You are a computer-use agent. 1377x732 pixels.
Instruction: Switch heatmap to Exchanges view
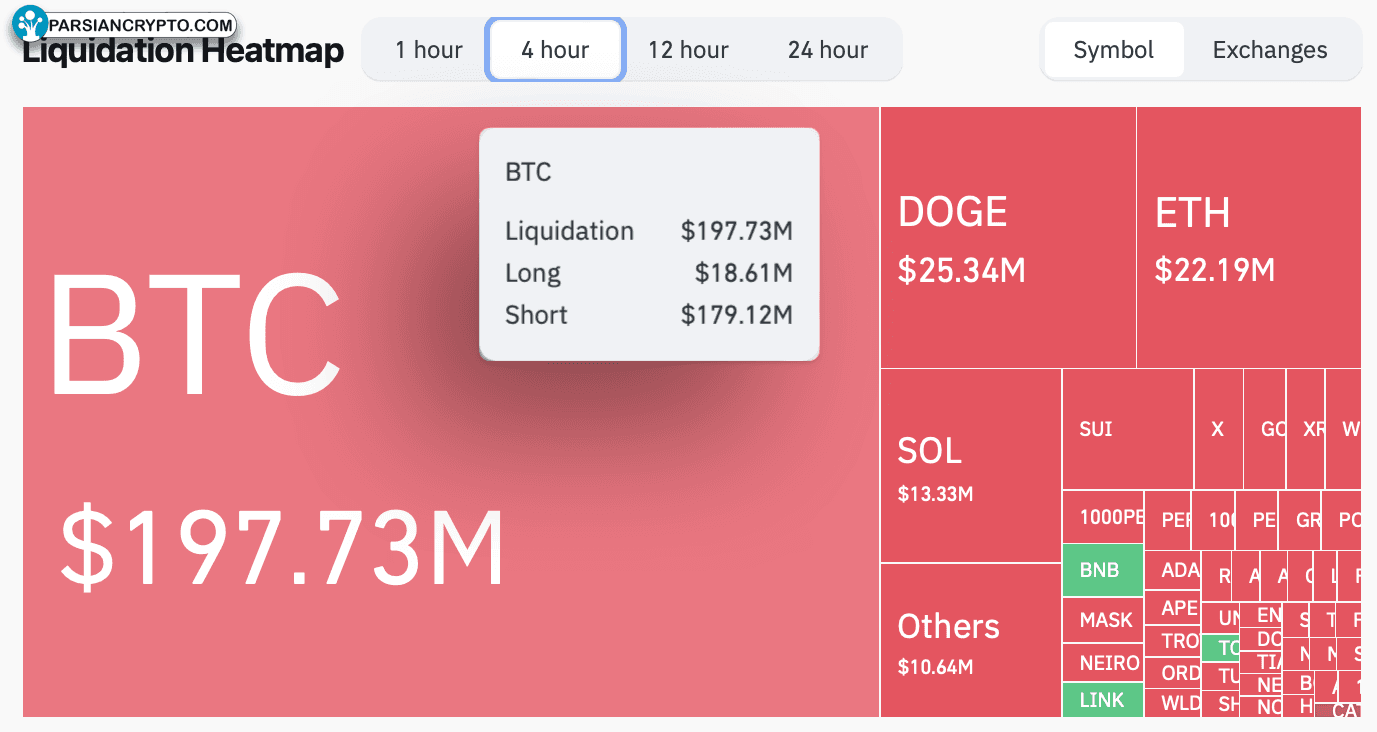(1270, 50)
